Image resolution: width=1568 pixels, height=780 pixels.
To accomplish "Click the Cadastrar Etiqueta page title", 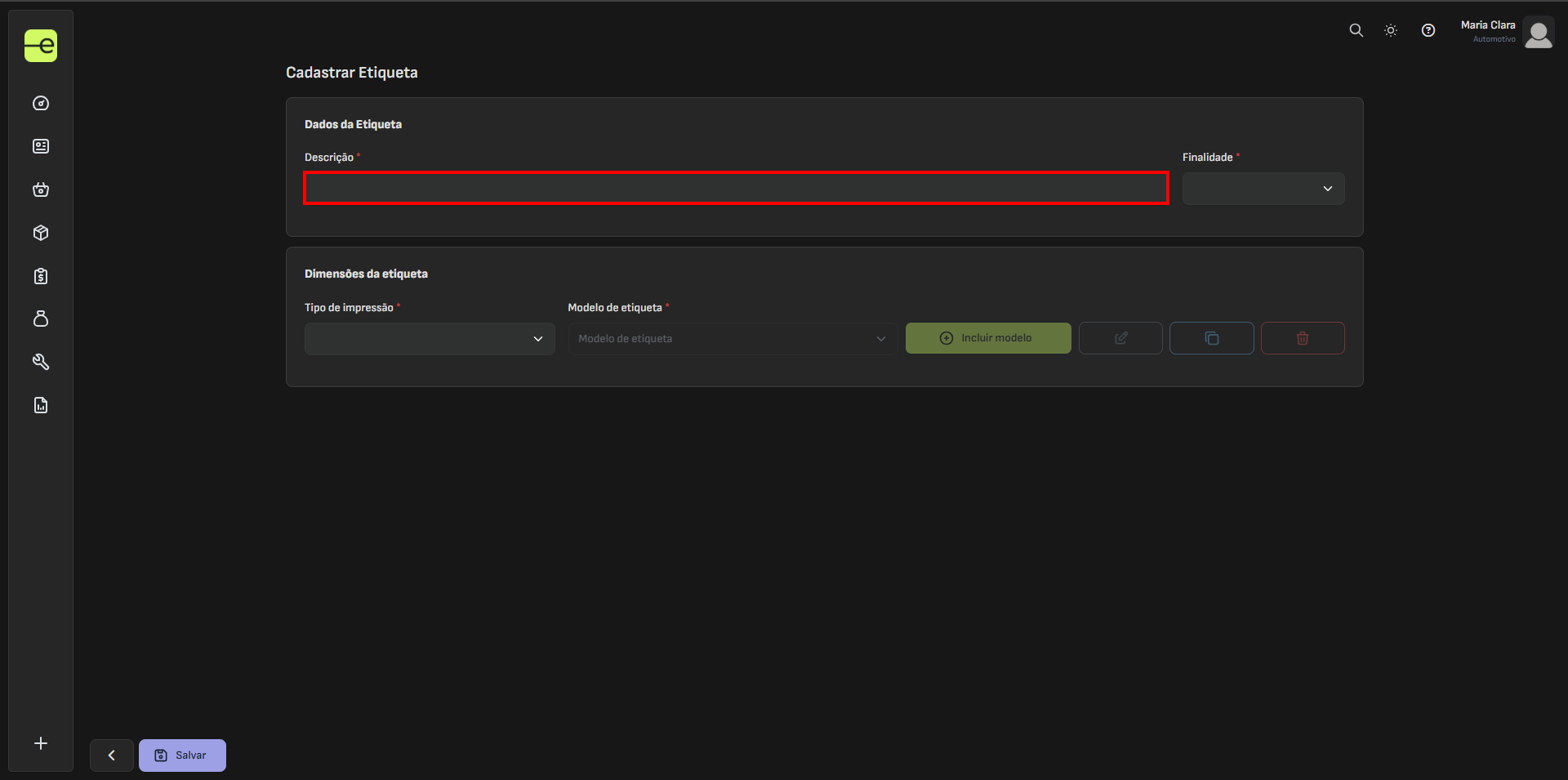I will 352,73.
